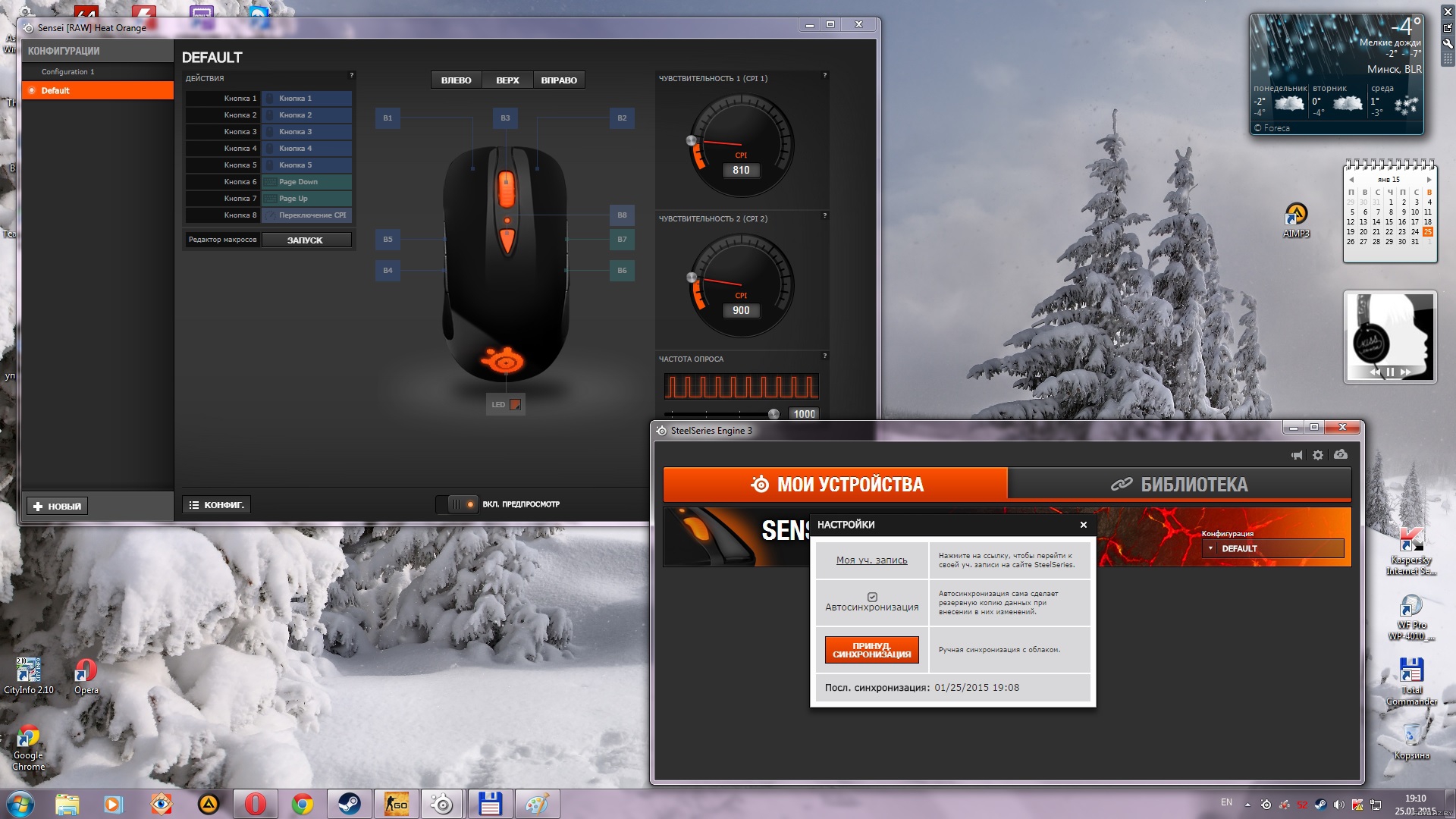
Task: Click the B1 button marker on mouse diagram
Action: [x=388, y=118]
